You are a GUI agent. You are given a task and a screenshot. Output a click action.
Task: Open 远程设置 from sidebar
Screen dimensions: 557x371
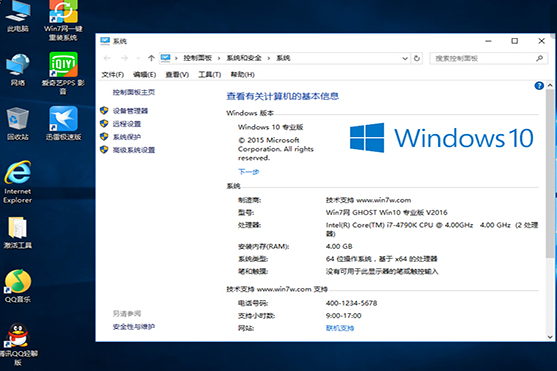(x=127, y=124)
